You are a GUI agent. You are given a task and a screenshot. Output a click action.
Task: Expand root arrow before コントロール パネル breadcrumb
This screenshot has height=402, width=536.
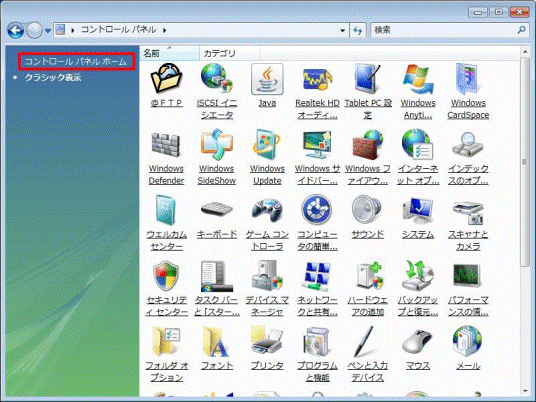(73, 30)
